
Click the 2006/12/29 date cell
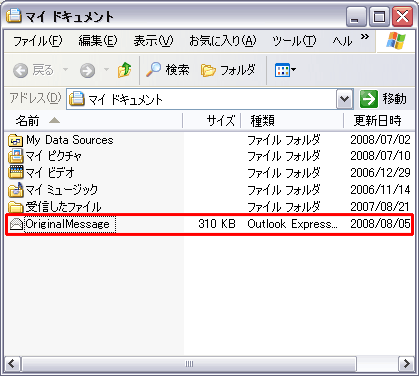[380, 173]
